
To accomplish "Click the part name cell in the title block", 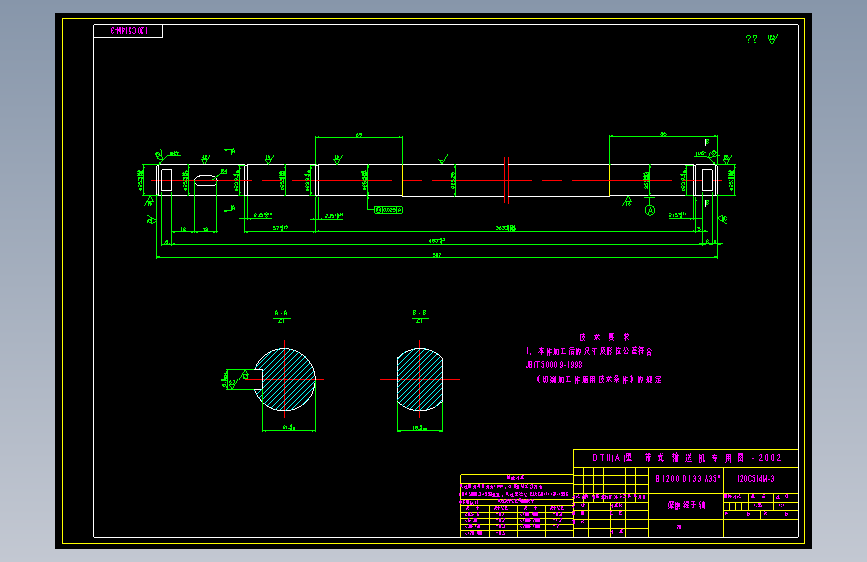I will [686, 505].
